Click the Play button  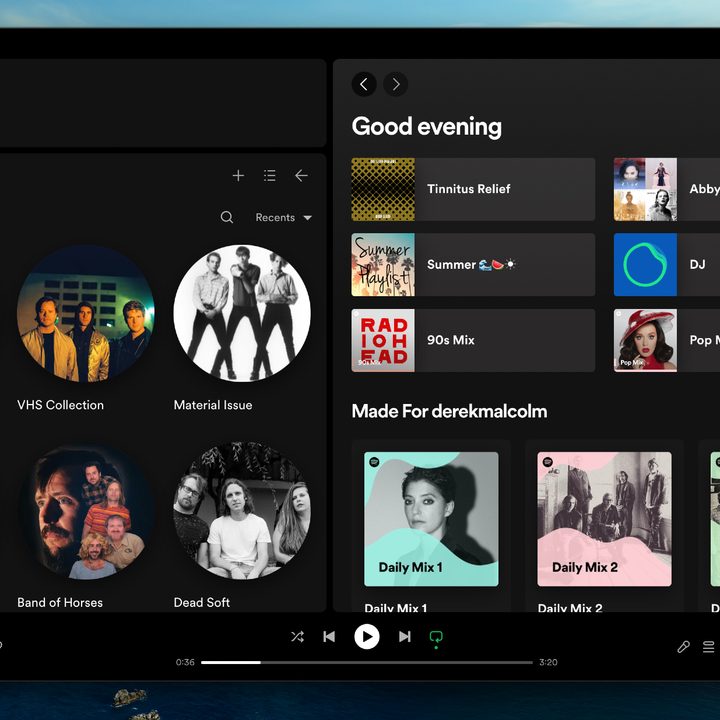pyautogui.click(x=367, y=636)
